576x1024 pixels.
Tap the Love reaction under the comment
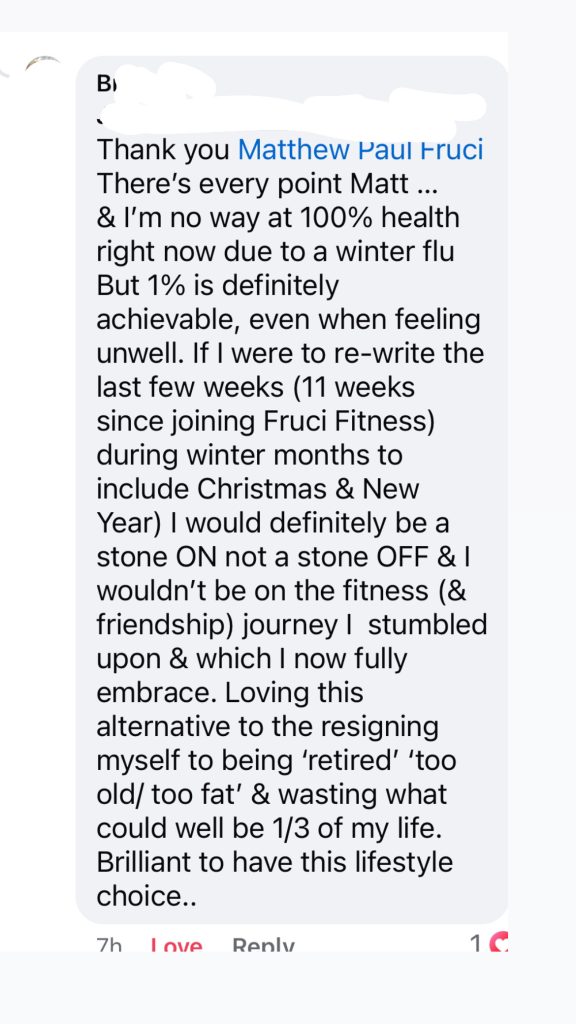[x=176, y=944]
